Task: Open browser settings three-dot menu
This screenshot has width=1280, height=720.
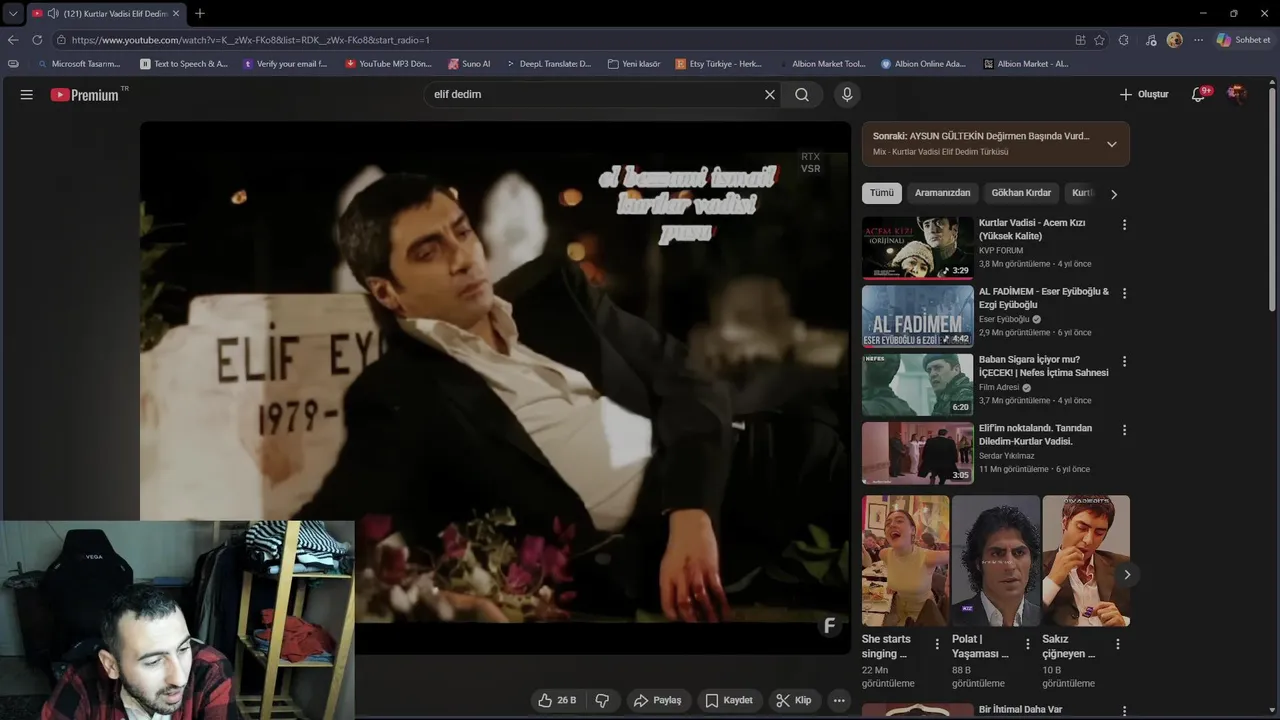Action: 1198,40
